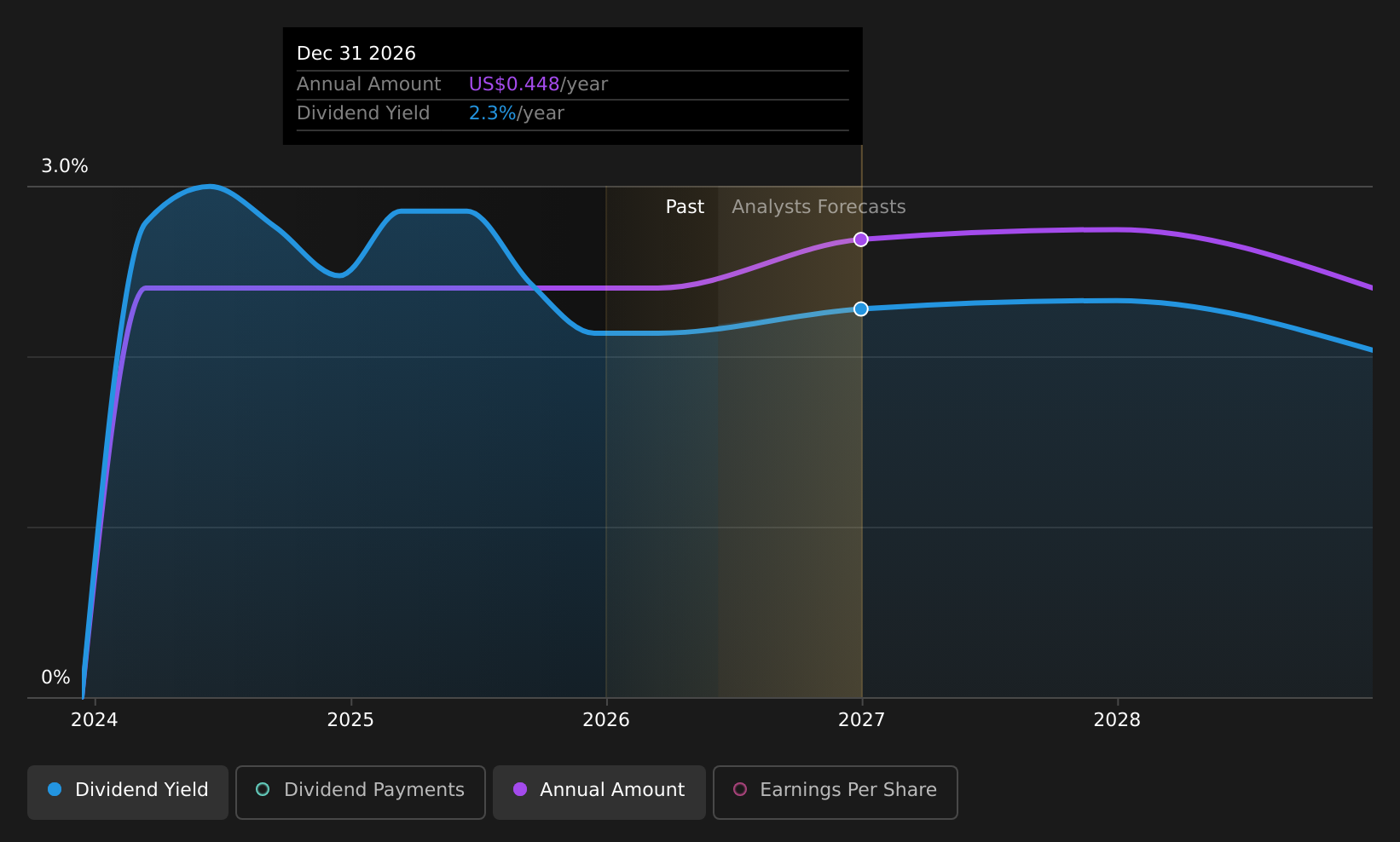
Task: Click the 2026 x-axis label
Action: 606,720
